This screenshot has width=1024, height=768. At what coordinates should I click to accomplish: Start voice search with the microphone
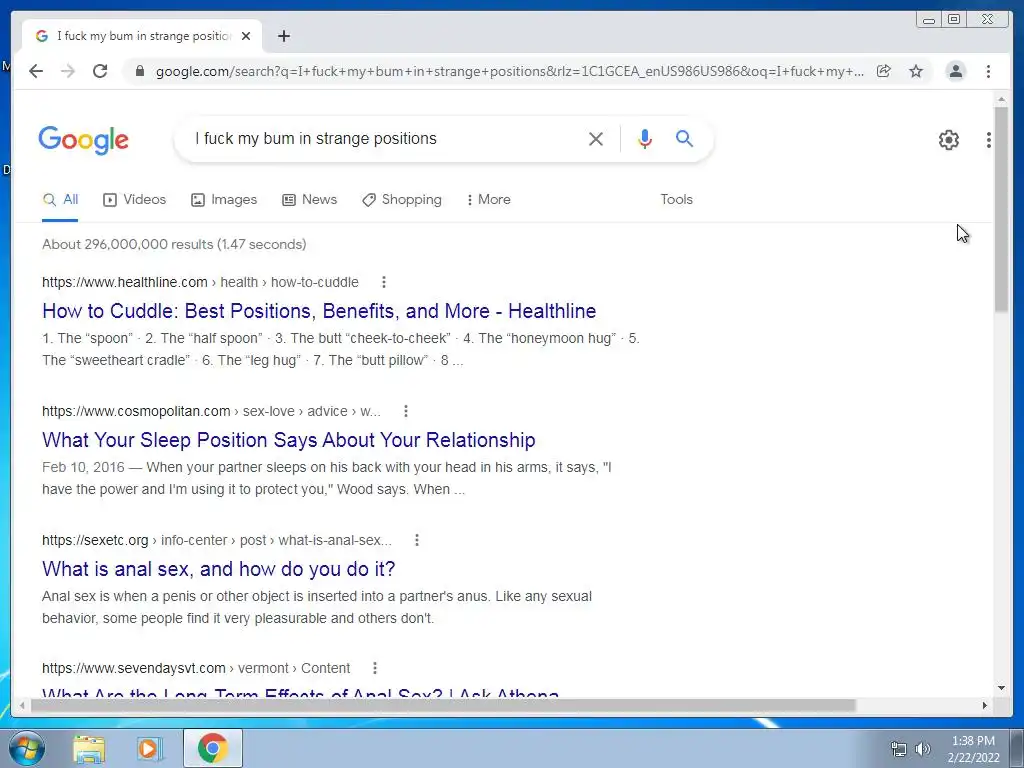tap(645, 138)
